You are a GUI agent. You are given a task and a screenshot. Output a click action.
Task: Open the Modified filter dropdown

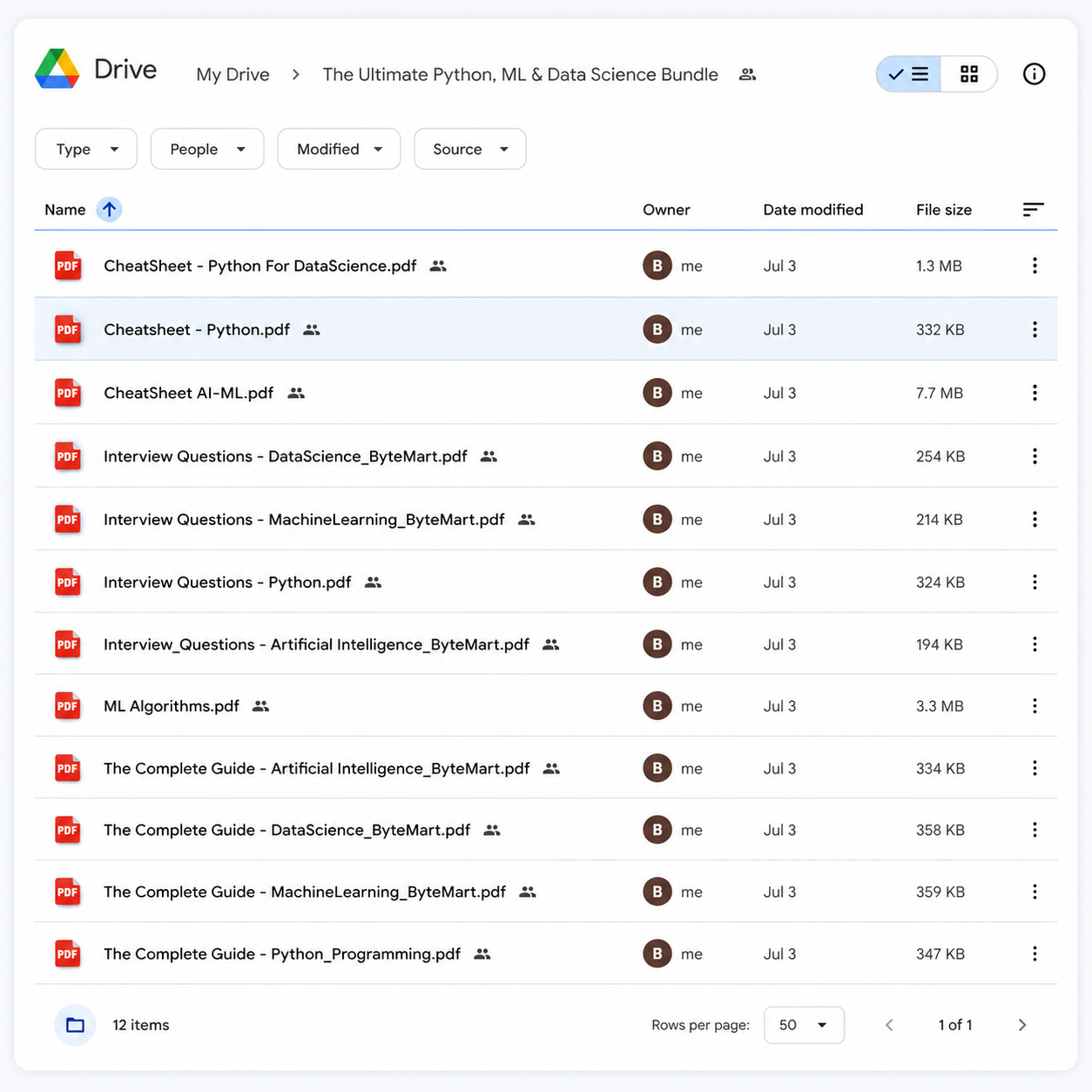[x=339, y=149]
